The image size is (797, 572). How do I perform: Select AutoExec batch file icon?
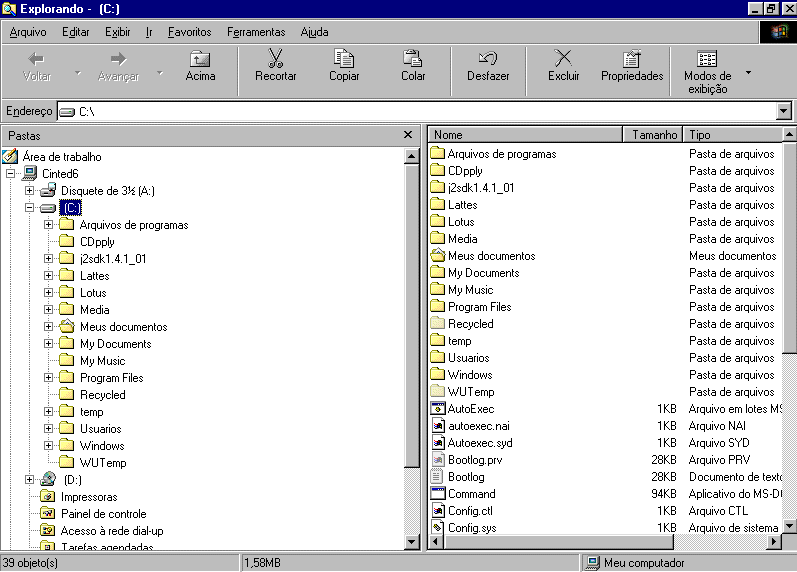(x=437, y=408)
